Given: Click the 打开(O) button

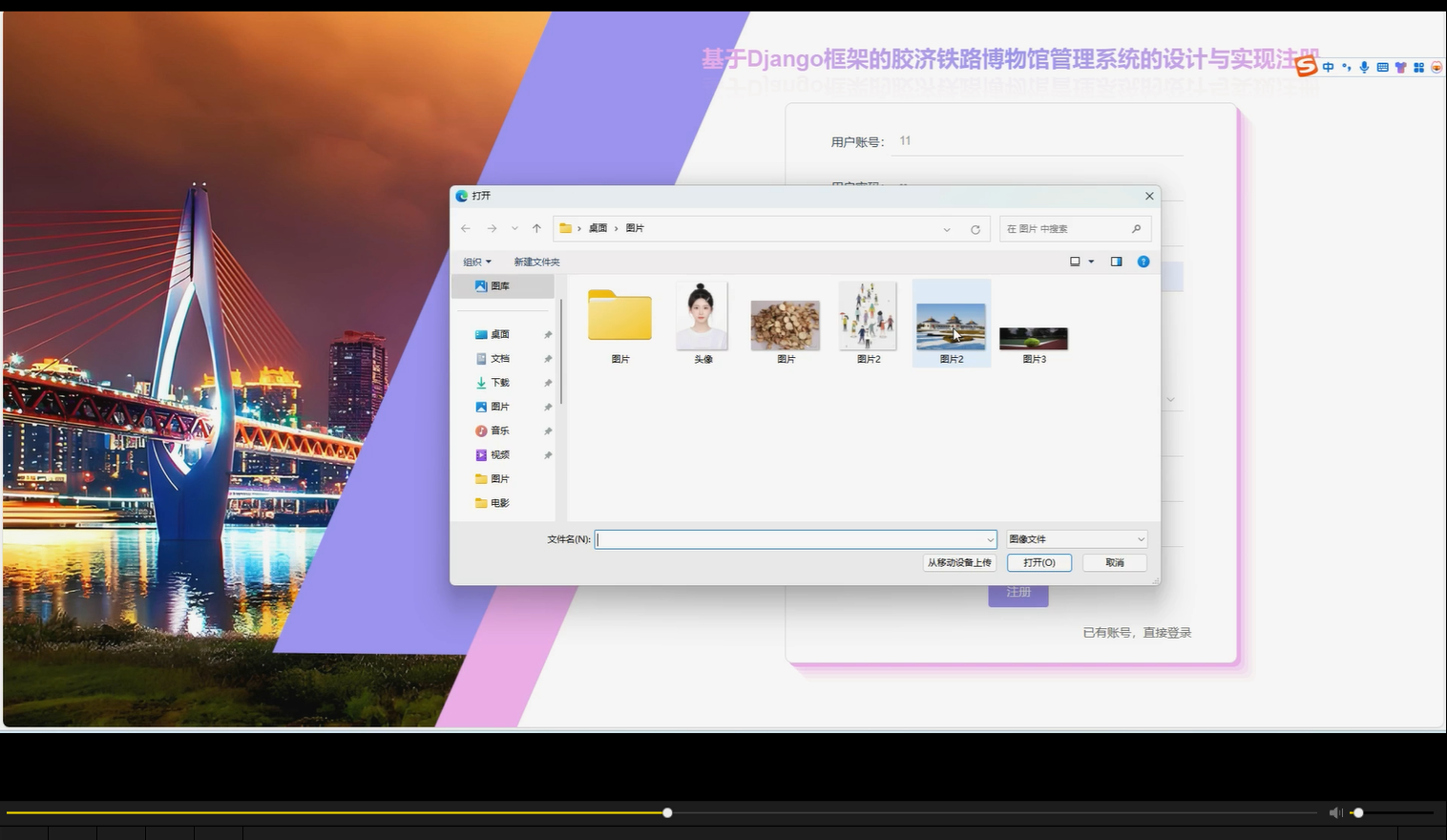Looking at the screenshot, I should tap(1039, 563).
